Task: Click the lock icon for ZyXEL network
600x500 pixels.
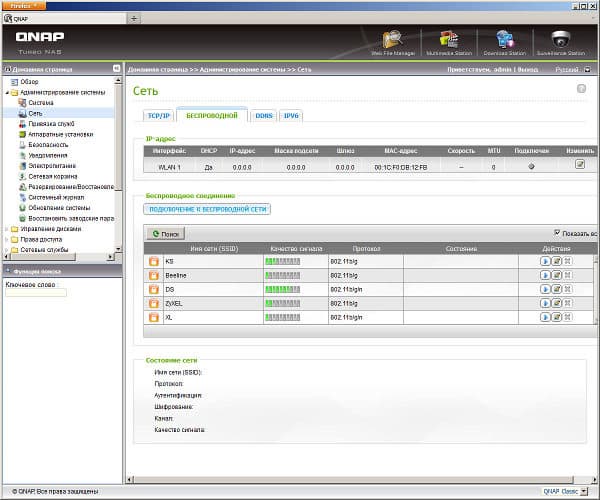Action: pyautogui.click(x=153, y=303)
